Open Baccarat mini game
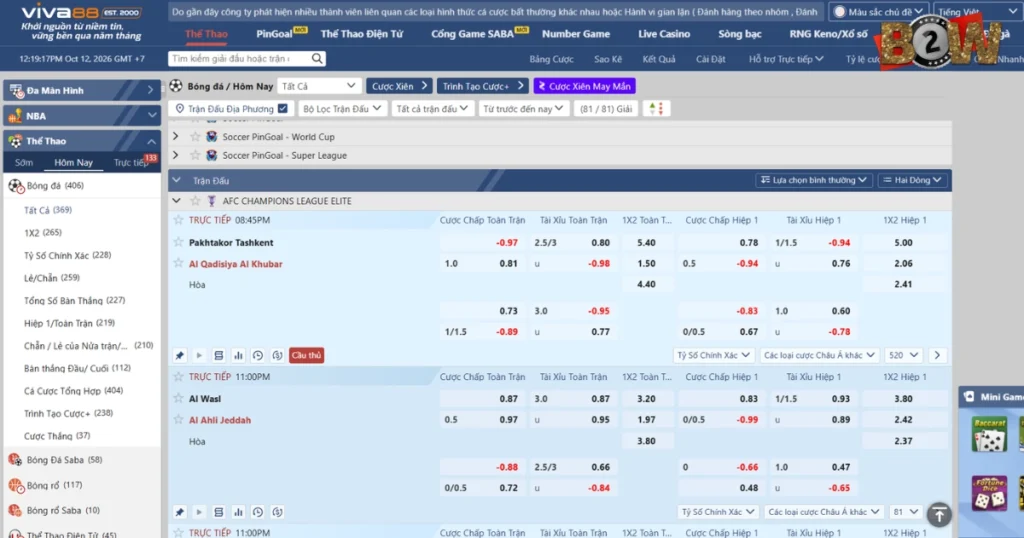Screen dimensions: 1024x538 [989, 434]
